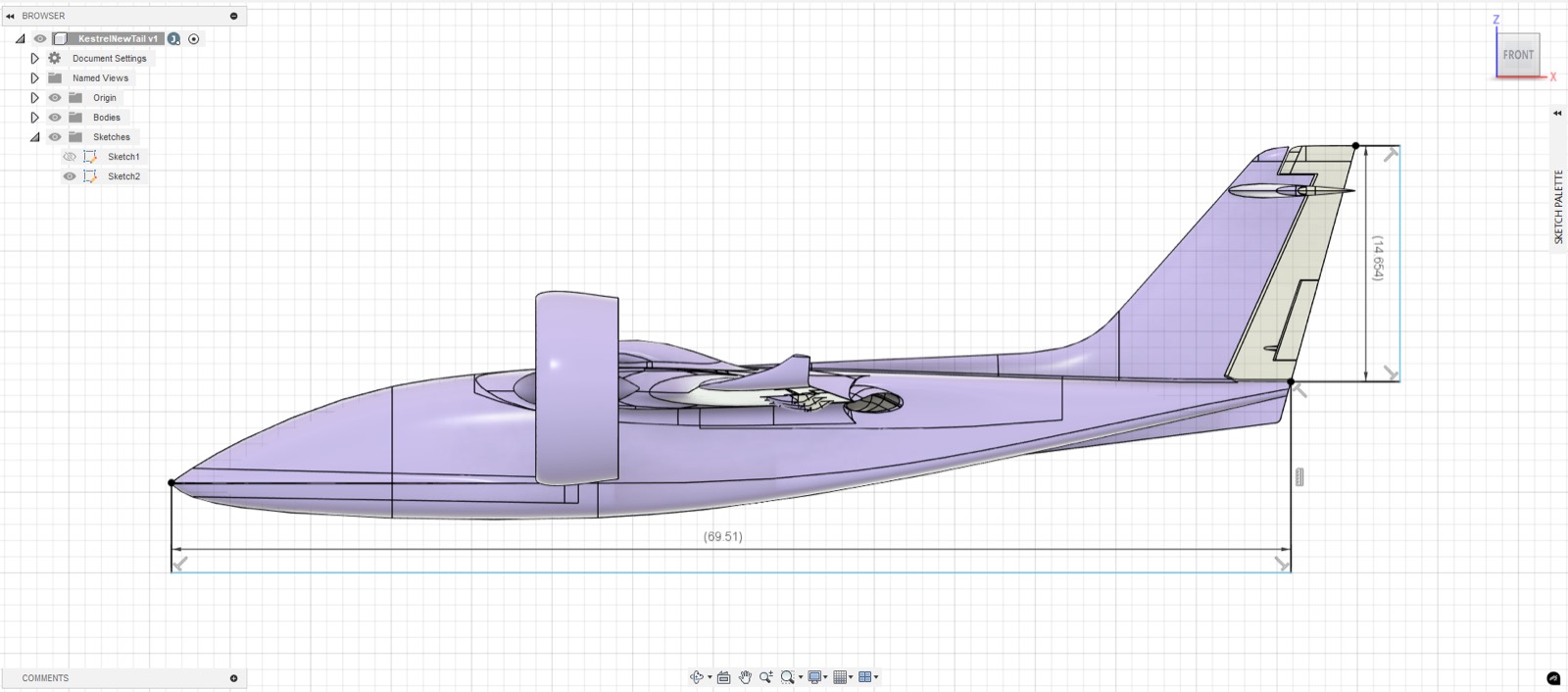Click the Sketches folder icon
This screenshot has height=692, width=1568.
click(x=75, y=137)
